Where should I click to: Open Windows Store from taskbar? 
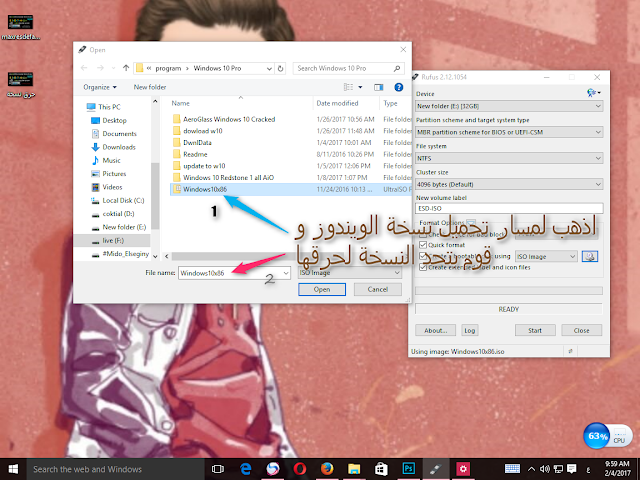click(381, 469)
